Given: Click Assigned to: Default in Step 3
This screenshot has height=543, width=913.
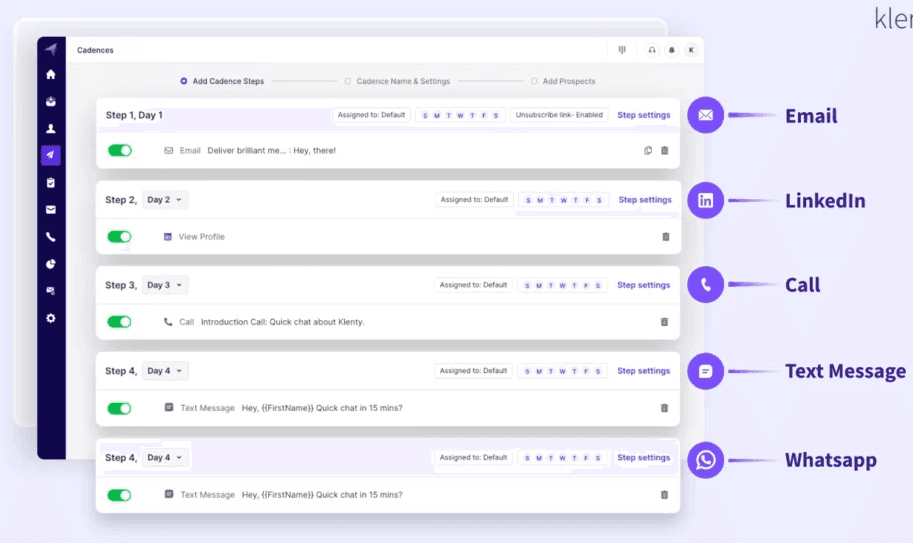Looking at the screenshot, I should click(473, 285).
